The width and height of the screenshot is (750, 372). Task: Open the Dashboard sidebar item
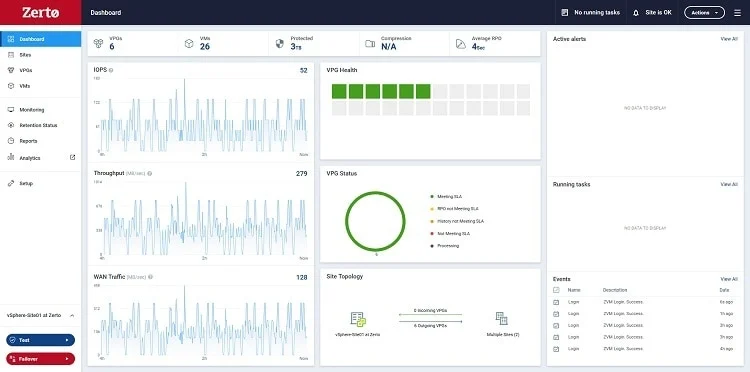point(41,39)
